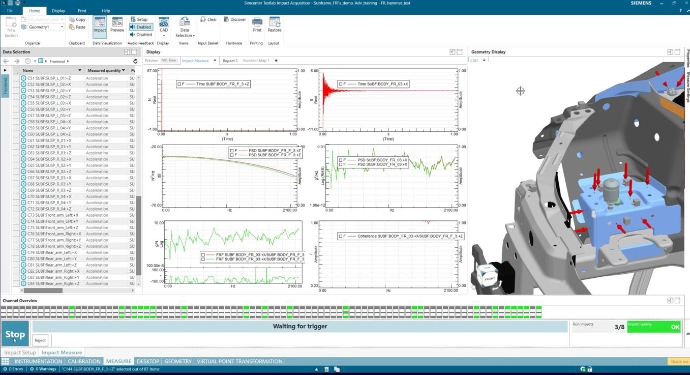Toggle the F checkbox in coherence plot legend
Screen dimensions: 690x375
pos(341,236)
